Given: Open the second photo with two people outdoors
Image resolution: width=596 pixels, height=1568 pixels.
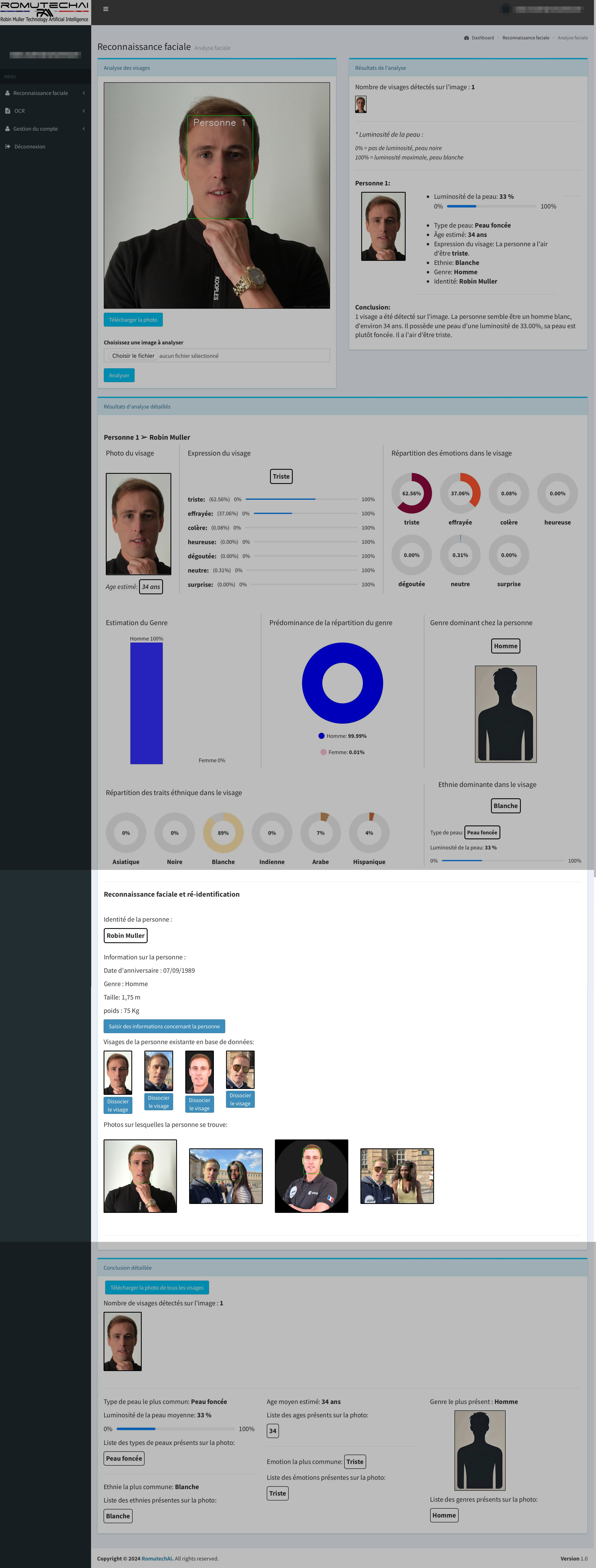Looking at the screenshot, I should click(x=226, y=1176).
